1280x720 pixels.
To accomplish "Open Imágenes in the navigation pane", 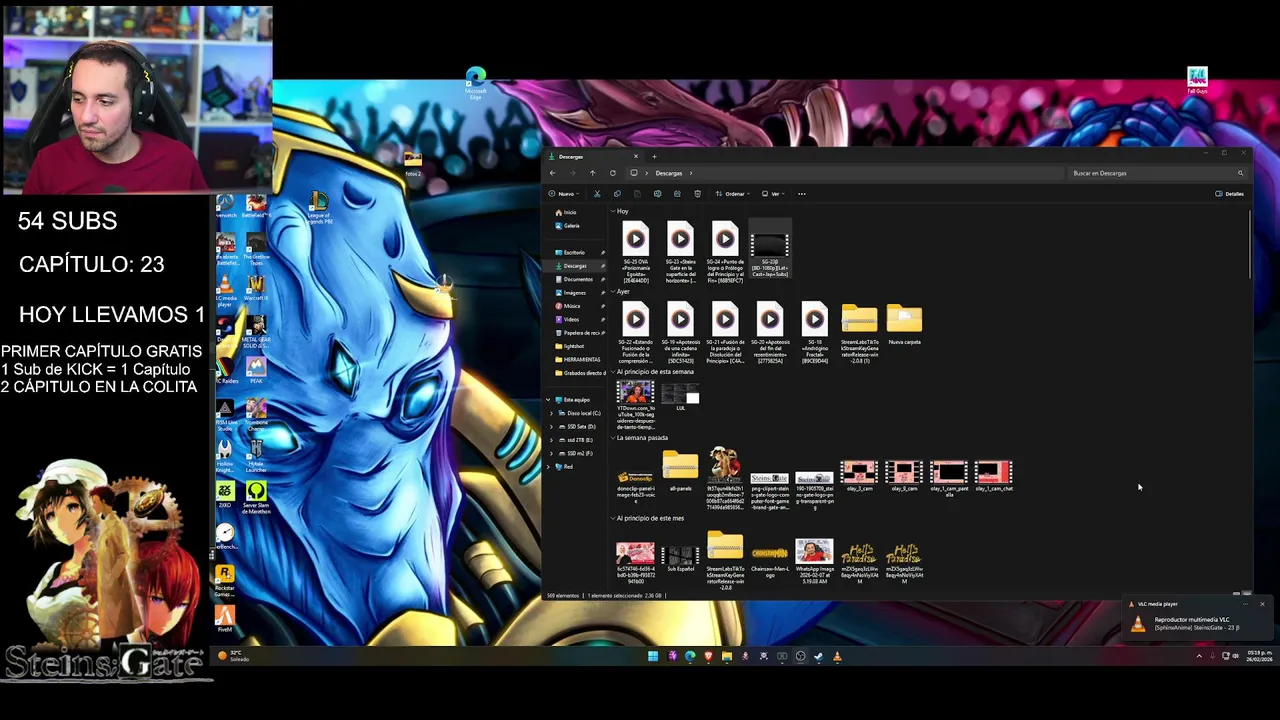I will pos(577,293).
